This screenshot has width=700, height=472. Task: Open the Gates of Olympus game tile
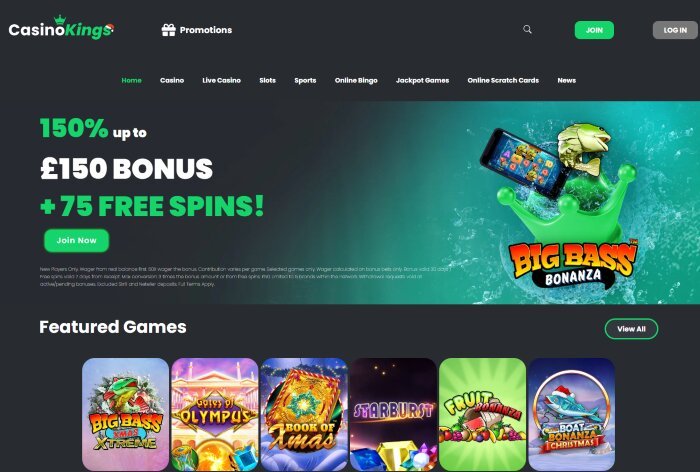click(x=215, y=414)
